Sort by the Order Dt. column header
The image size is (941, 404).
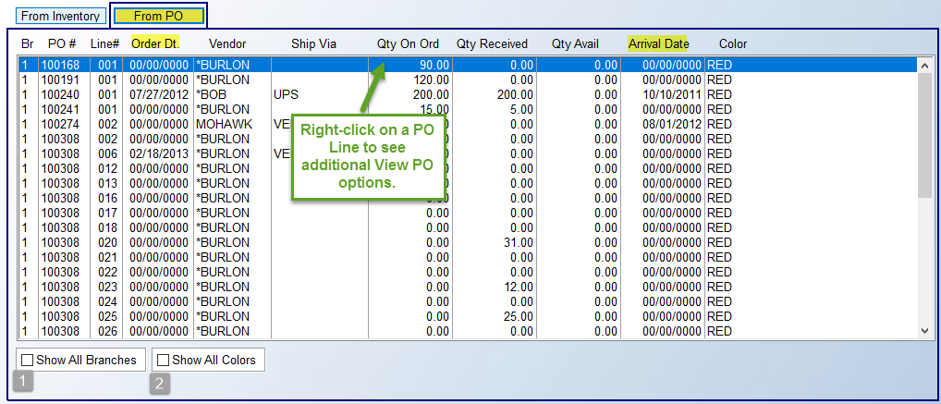[155, 44]
